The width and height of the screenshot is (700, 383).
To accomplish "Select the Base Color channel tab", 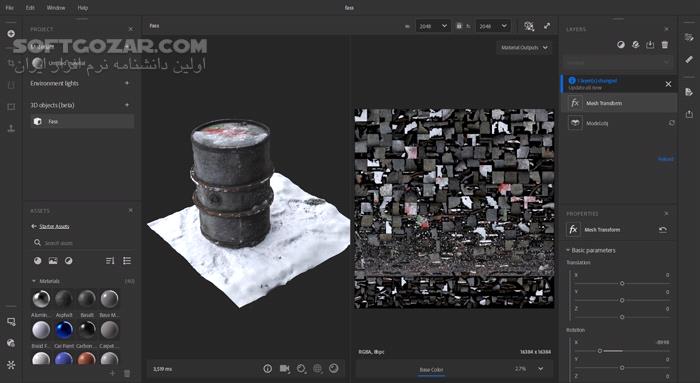I will [431, 370].
